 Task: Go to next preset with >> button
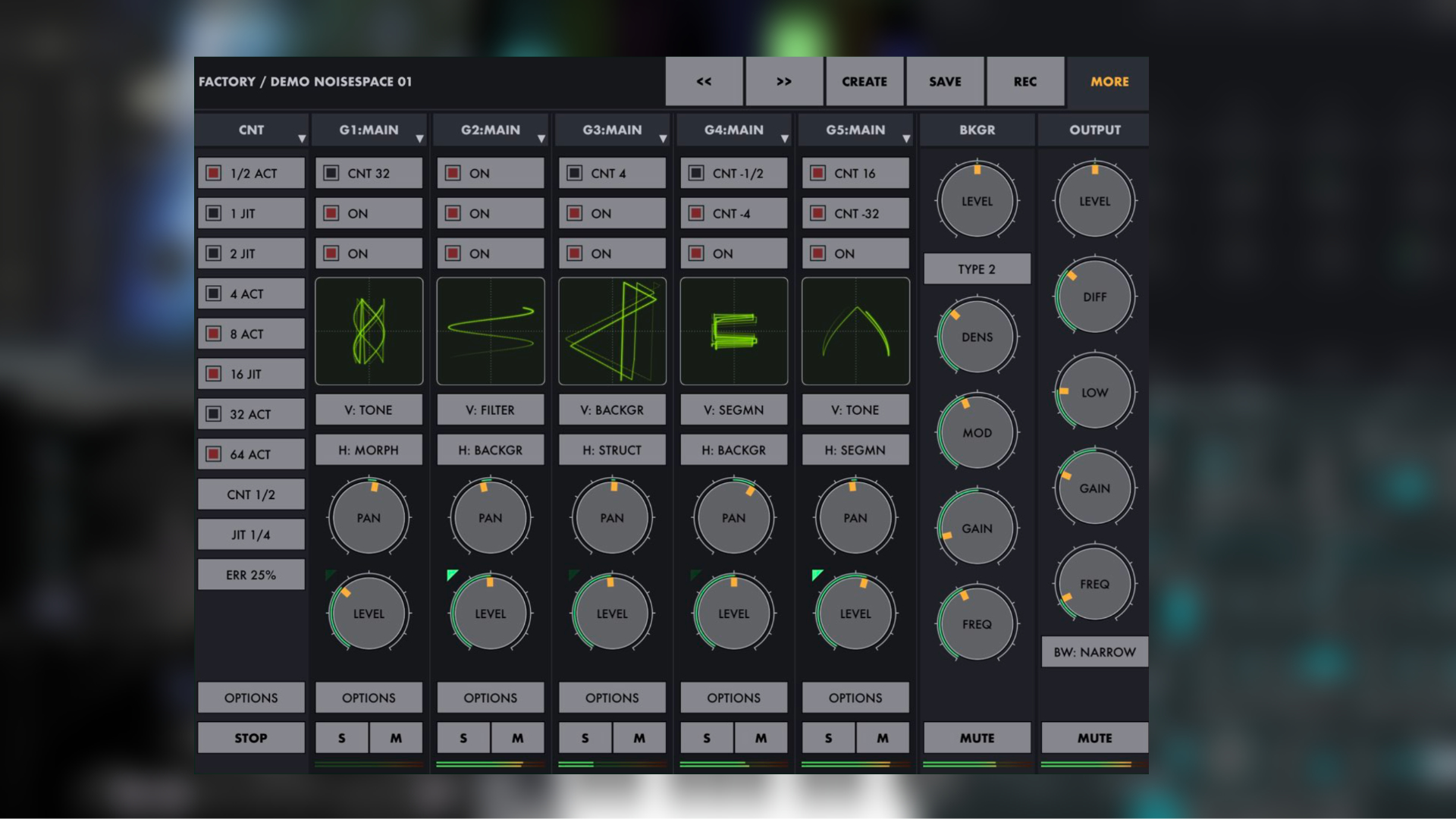(x=784, y=81)
